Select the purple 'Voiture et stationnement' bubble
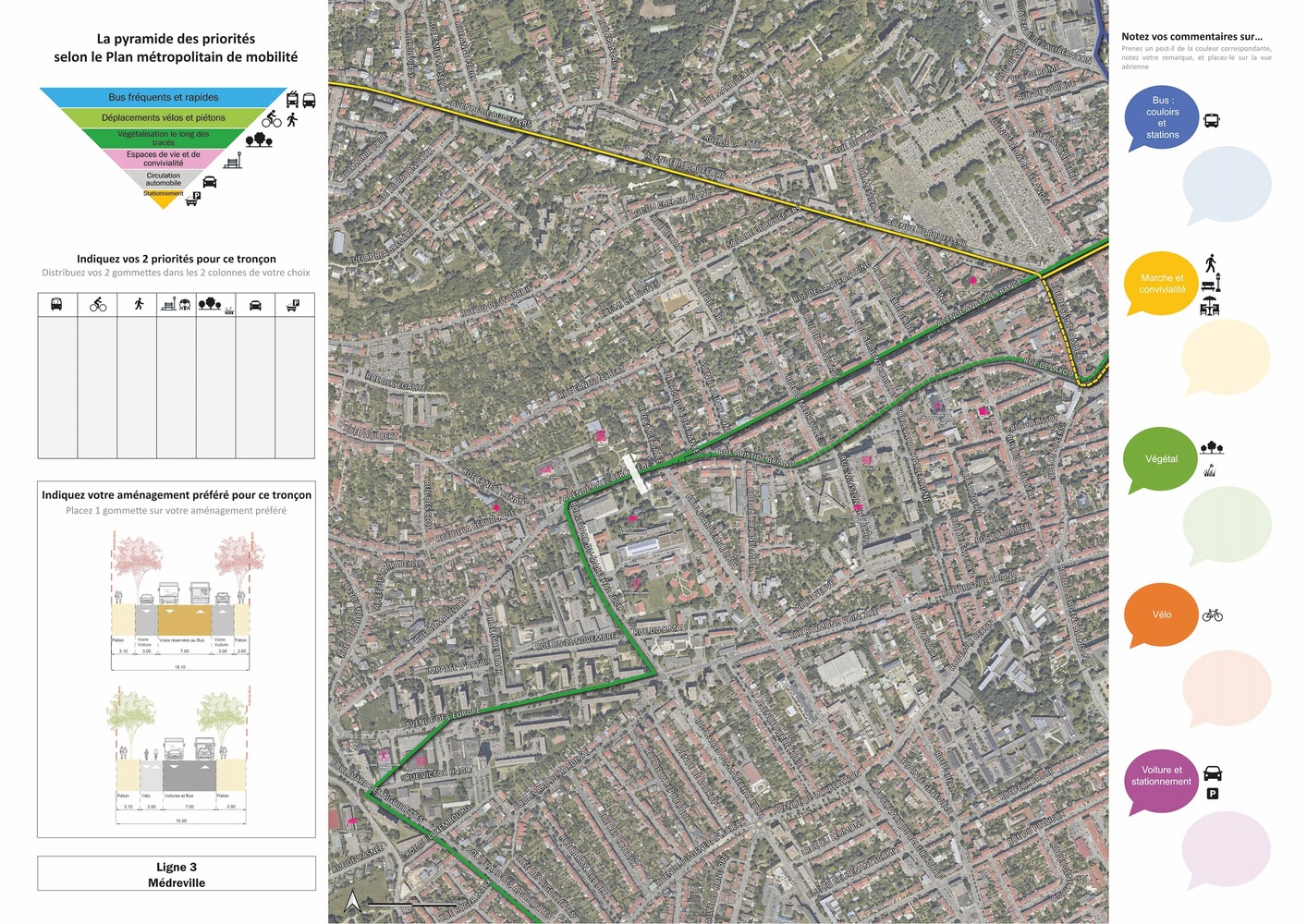The width and height of the screenshot is (1307, 924). (x=1161, y=783)
